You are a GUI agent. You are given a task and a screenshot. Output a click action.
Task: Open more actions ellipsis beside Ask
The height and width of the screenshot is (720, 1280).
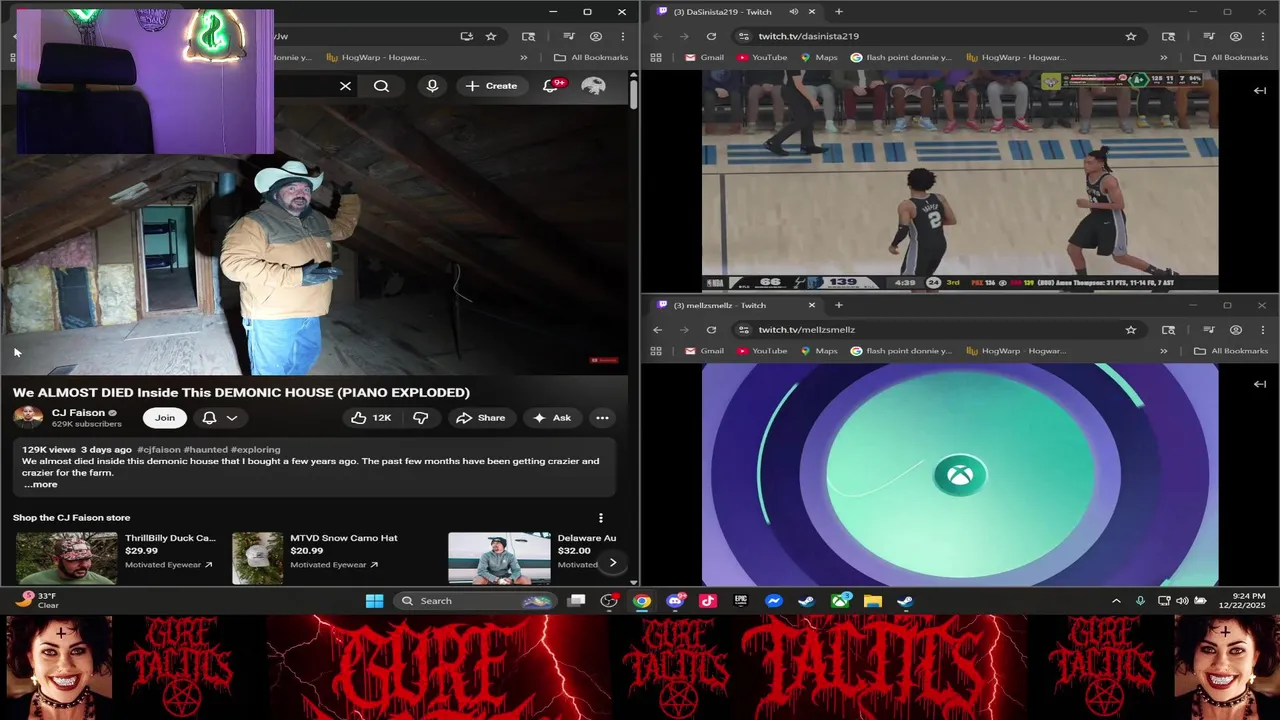[x=602, y=418]
